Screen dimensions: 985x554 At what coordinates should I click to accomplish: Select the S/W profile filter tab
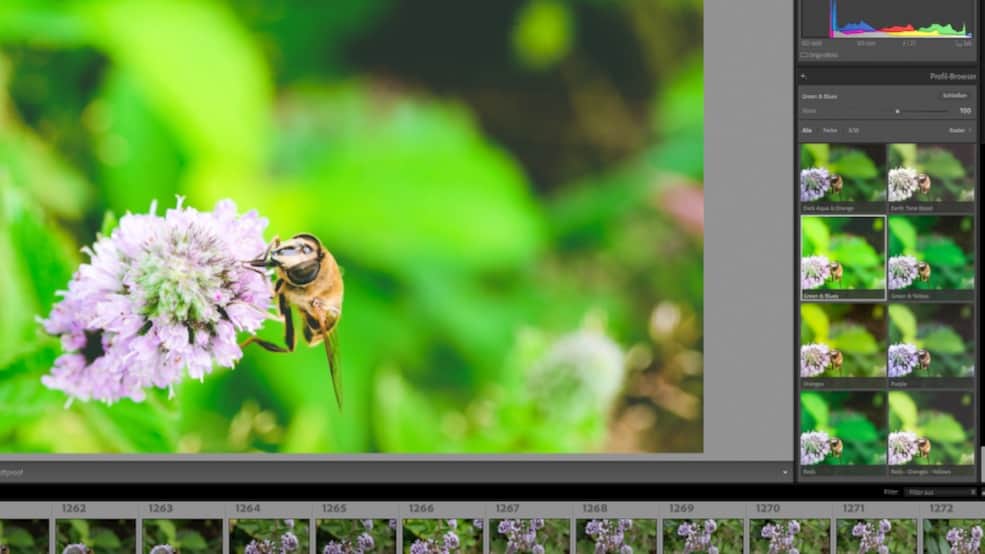click(x=853, y=131)
